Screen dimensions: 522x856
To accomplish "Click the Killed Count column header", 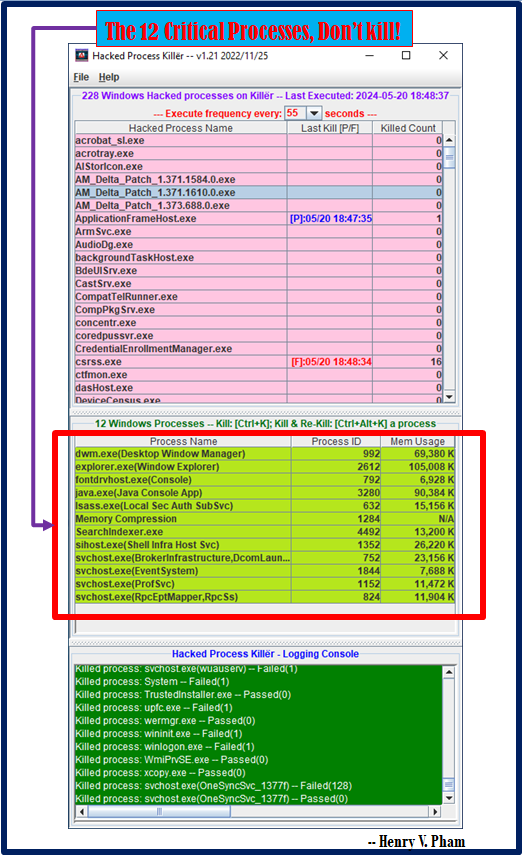I will click(408, 128).
